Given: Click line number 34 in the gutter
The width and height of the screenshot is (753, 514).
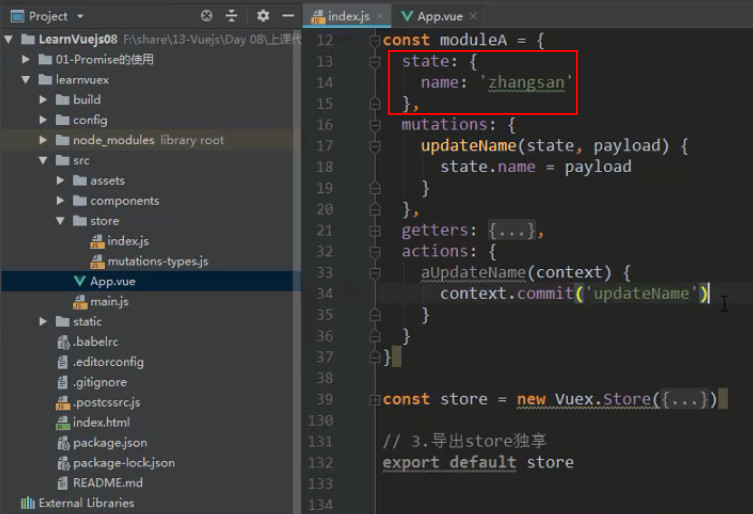Looking at the screenshot, I should pyautogui.click(x=325, y=294).
